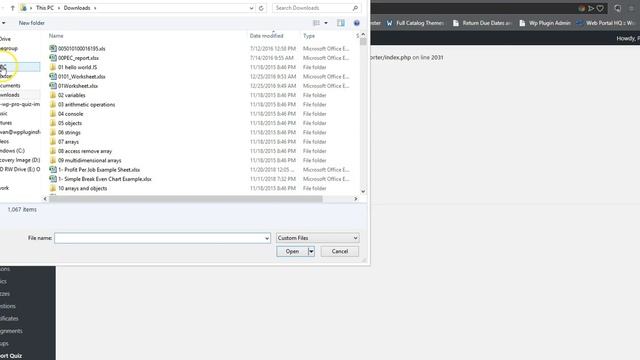The image size is (640, 360).
Task: Click the Open button
Action: point(292,251)
